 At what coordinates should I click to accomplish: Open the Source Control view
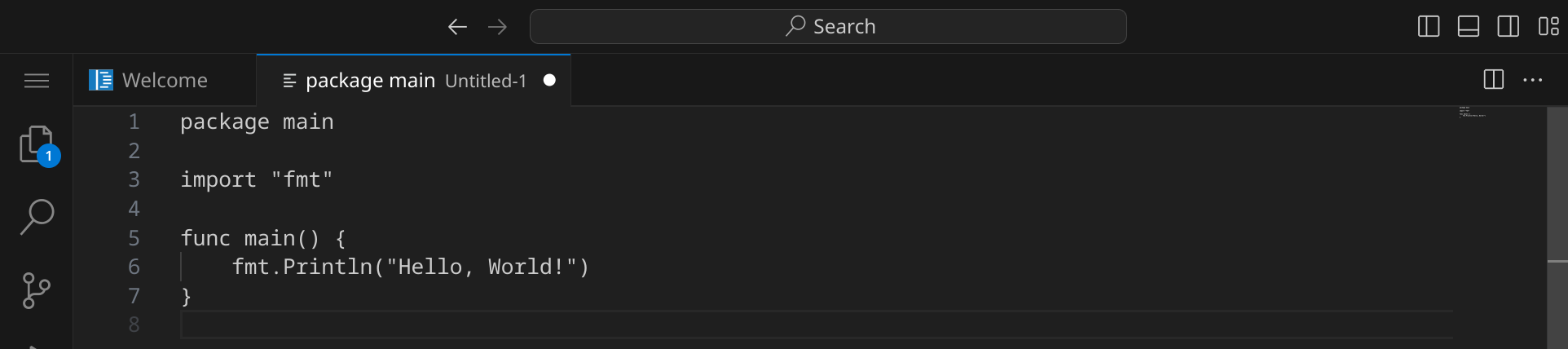(x=37, y=289)
